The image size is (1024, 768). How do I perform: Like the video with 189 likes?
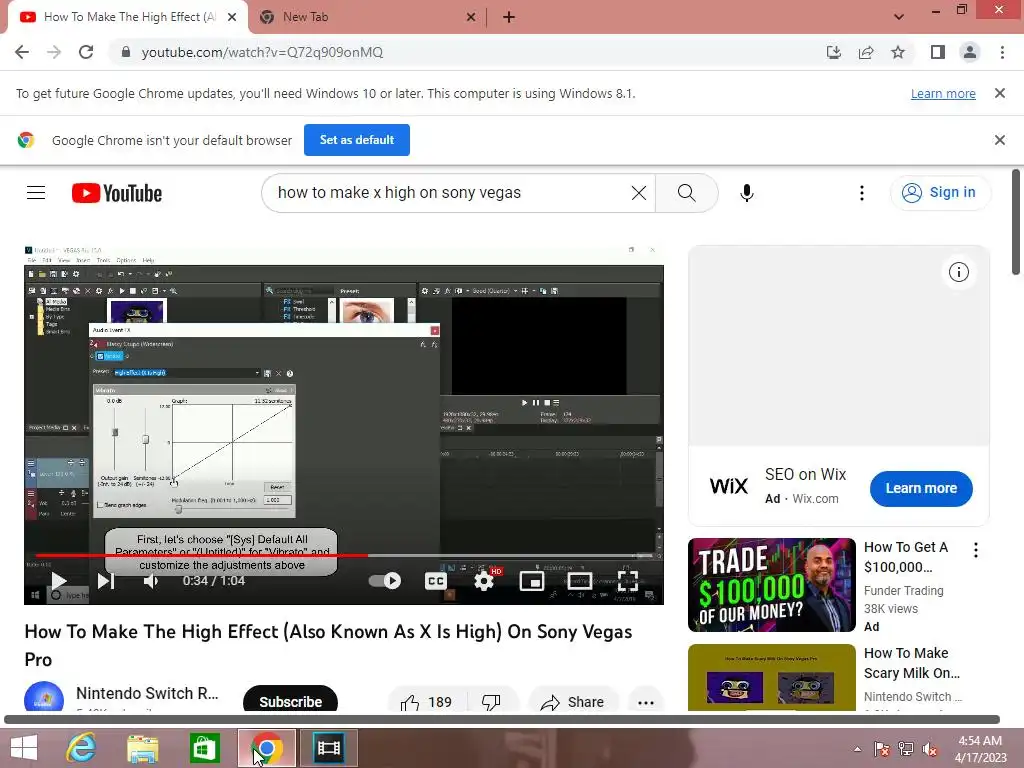[426, 702]
